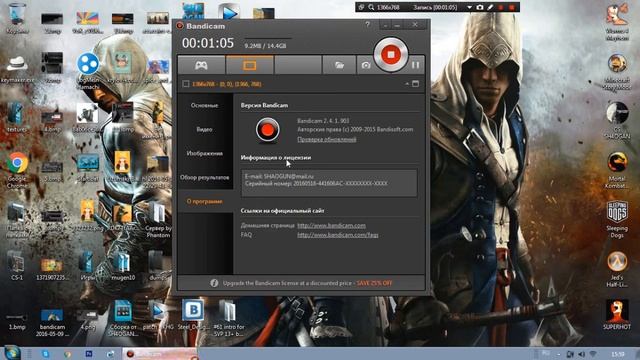Screen dimensions: 640x360
Task: Open the CS-1 desktop icon
Action: pyautogui.click(x=17, y=265)
